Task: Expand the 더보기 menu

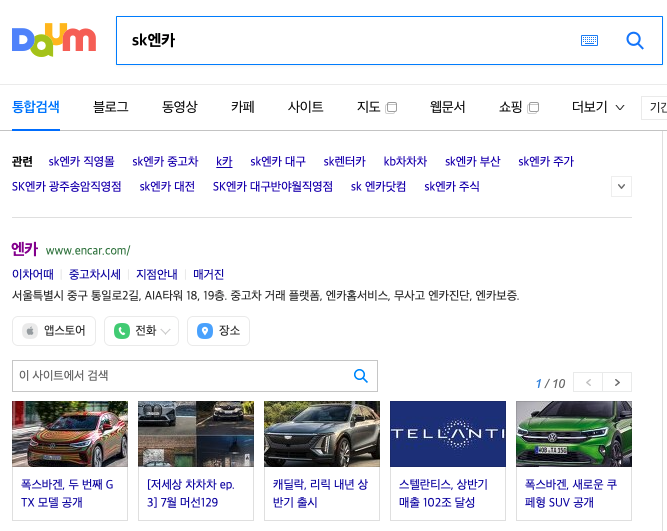Action: coord(598,107)
